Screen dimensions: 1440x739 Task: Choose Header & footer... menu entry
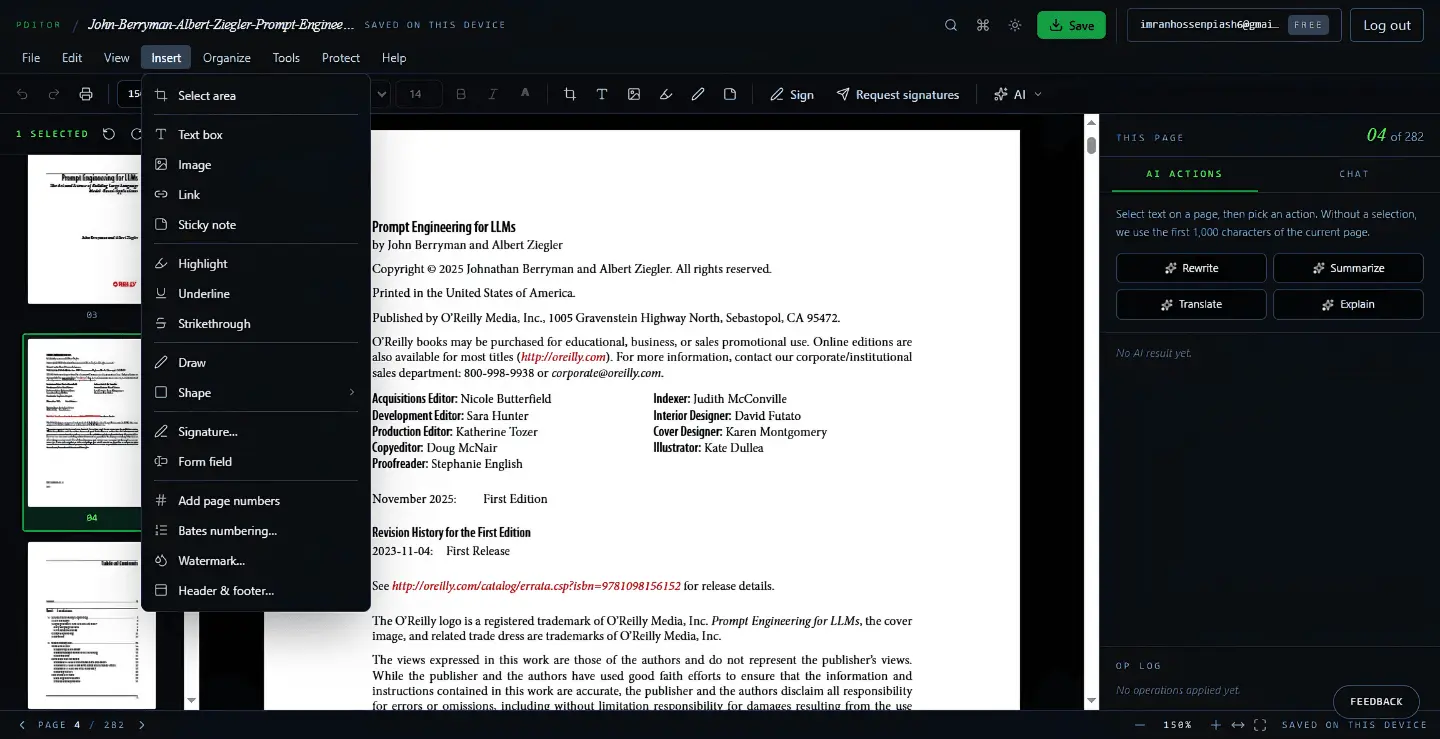256,590
